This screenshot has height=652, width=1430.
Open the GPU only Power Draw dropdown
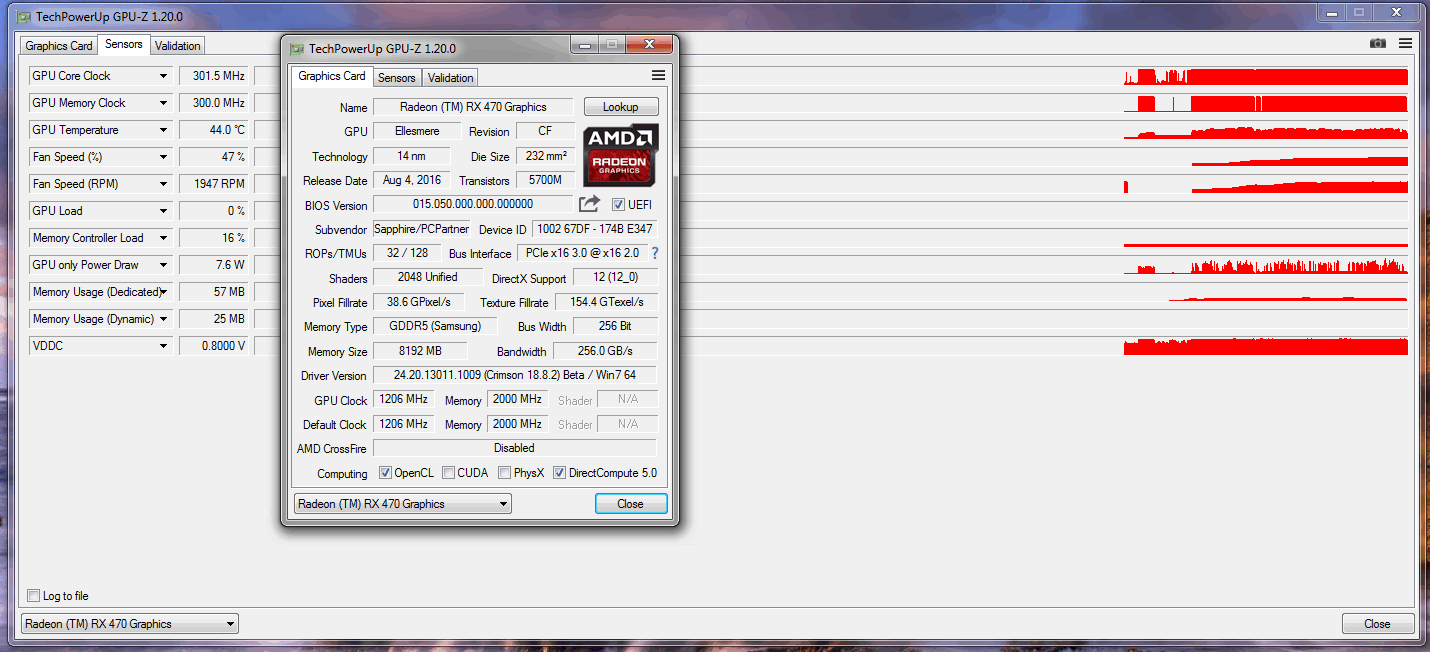tap(163, 265)
